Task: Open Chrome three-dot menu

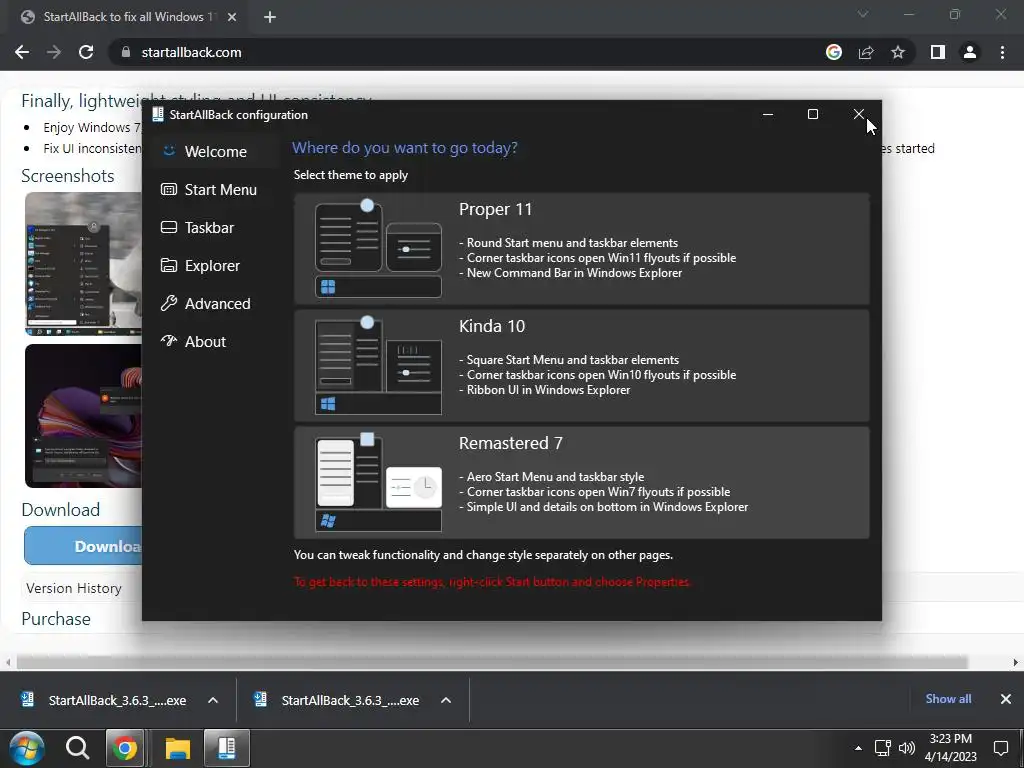Action: click(x=1002, y=52)
